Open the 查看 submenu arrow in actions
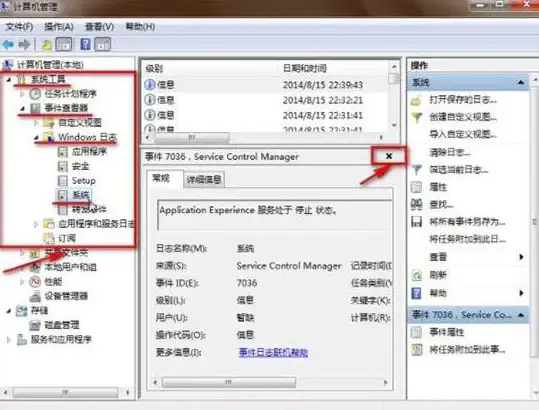The width and height of the screenshot is (539, 410). 521,257
